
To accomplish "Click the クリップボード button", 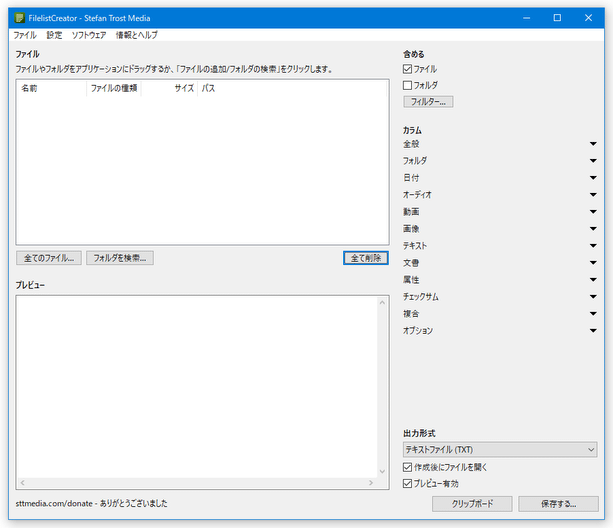I will [472, 504].
